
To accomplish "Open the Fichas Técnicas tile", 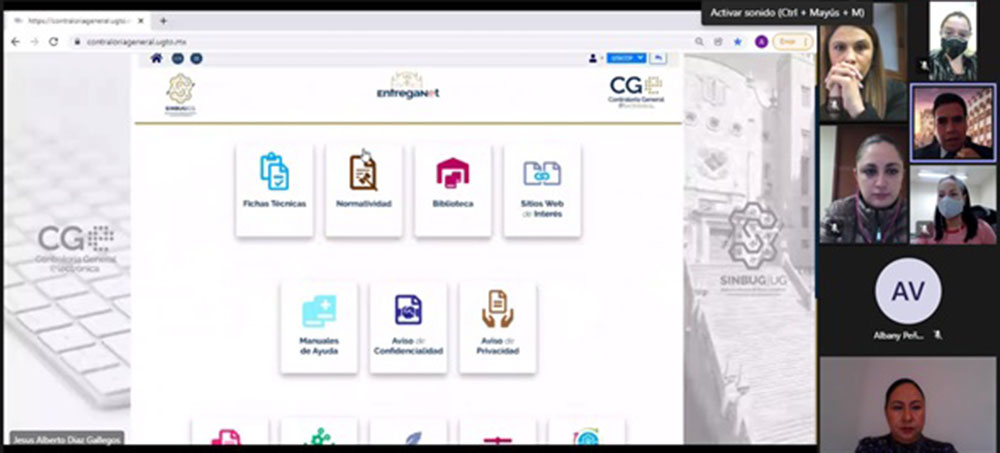I will (274, 189).
